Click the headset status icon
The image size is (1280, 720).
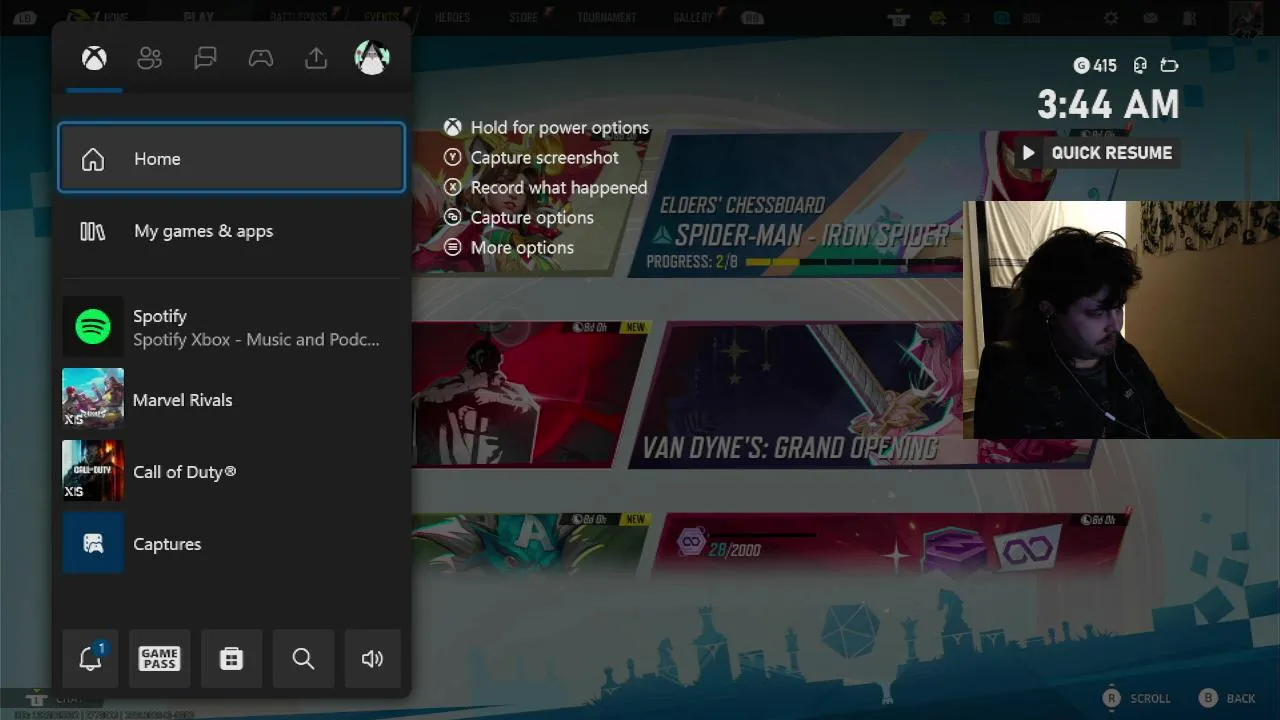point(1140,66)
